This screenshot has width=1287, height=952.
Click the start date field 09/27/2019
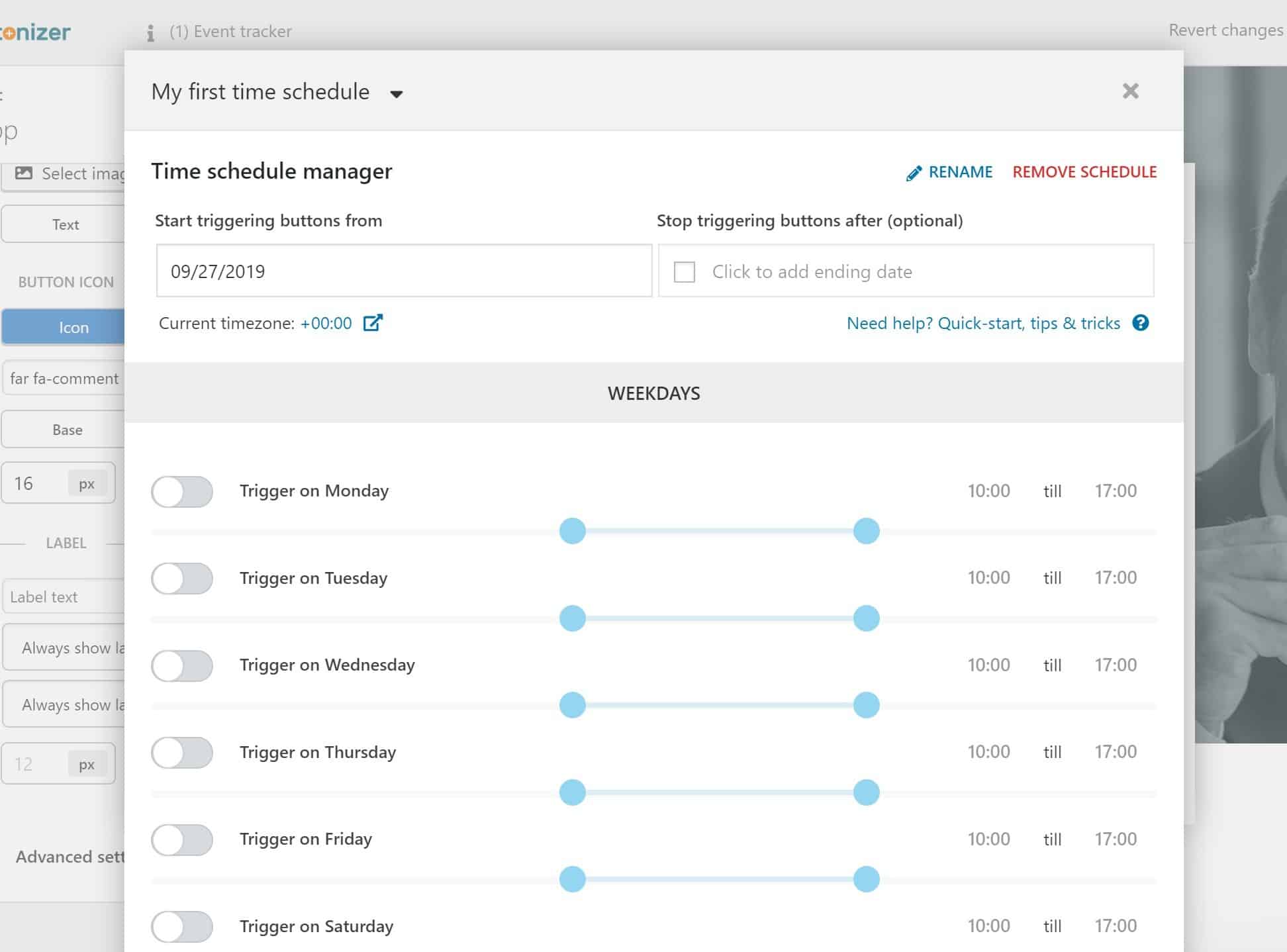pos(404,271)
